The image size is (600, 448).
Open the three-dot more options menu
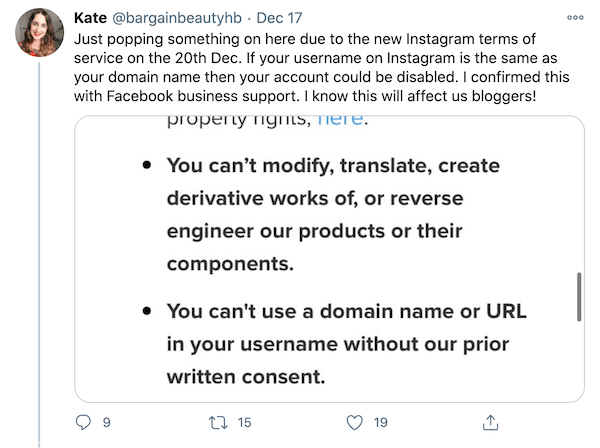tap(575, 18)
